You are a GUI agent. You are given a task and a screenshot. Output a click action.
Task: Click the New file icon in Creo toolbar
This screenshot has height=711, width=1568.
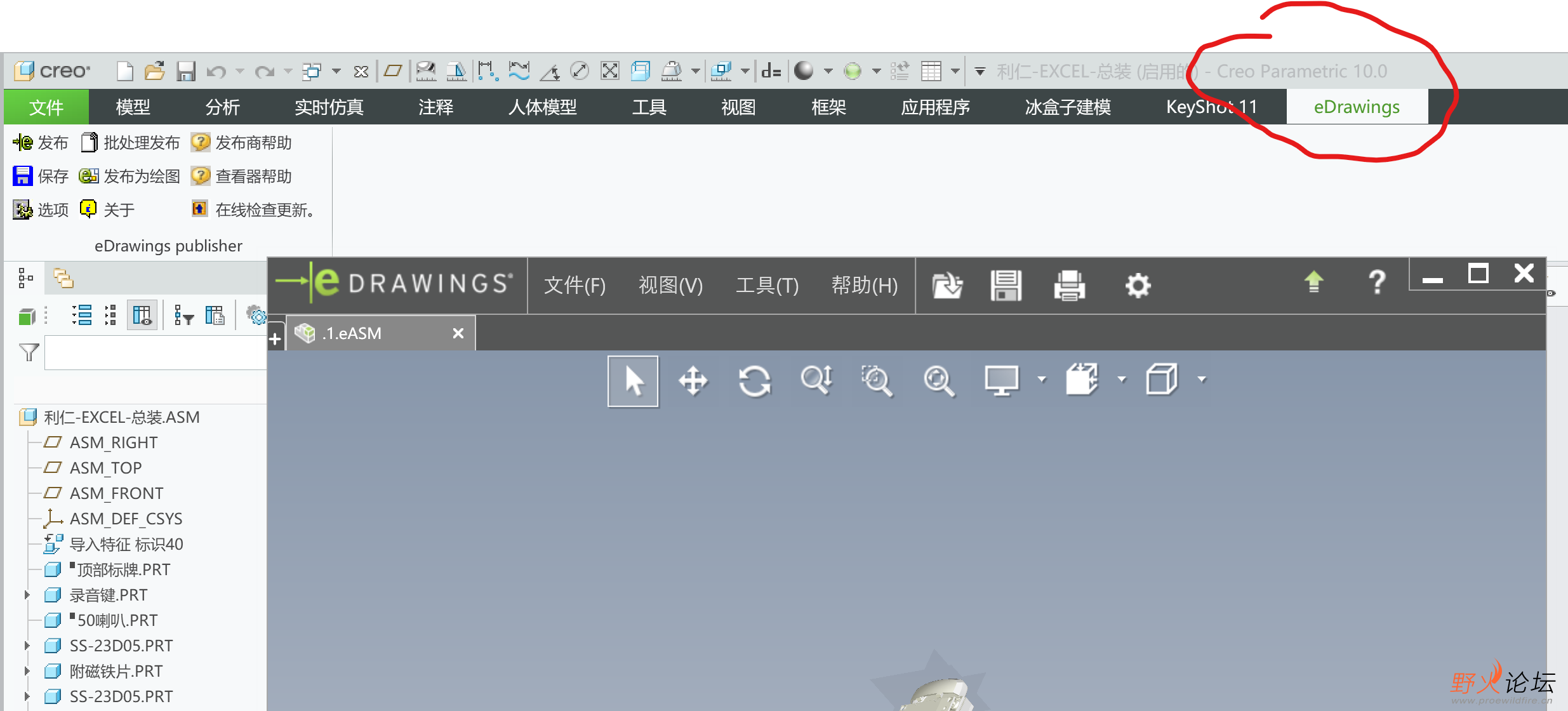pos(125,70)
